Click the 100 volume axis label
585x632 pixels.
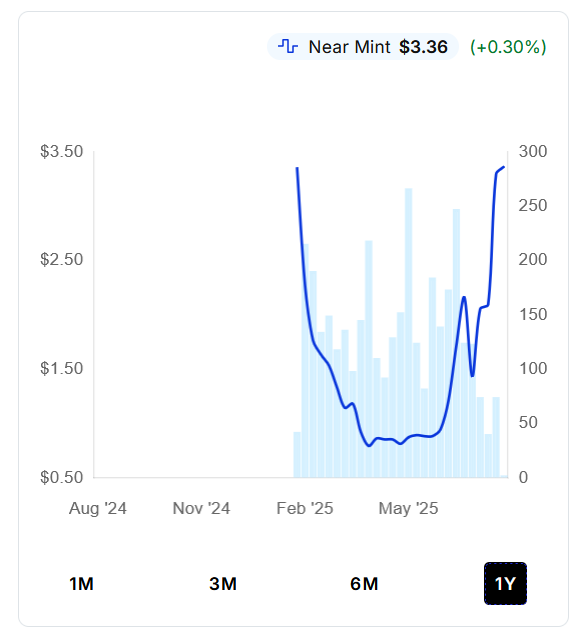coord(533,368)
